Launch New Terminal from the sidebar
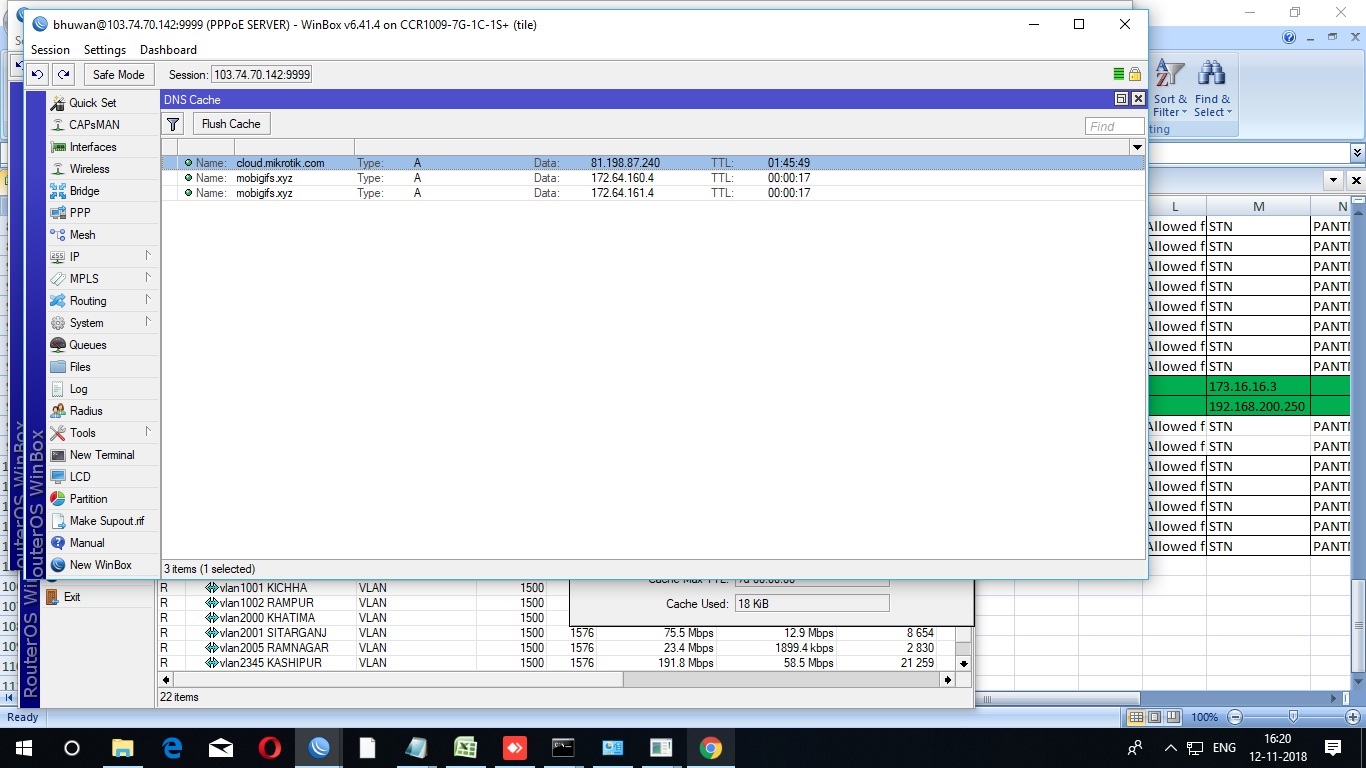This screenshot has height=768, width=1366. pyautogui.click(x=101, y=455)
